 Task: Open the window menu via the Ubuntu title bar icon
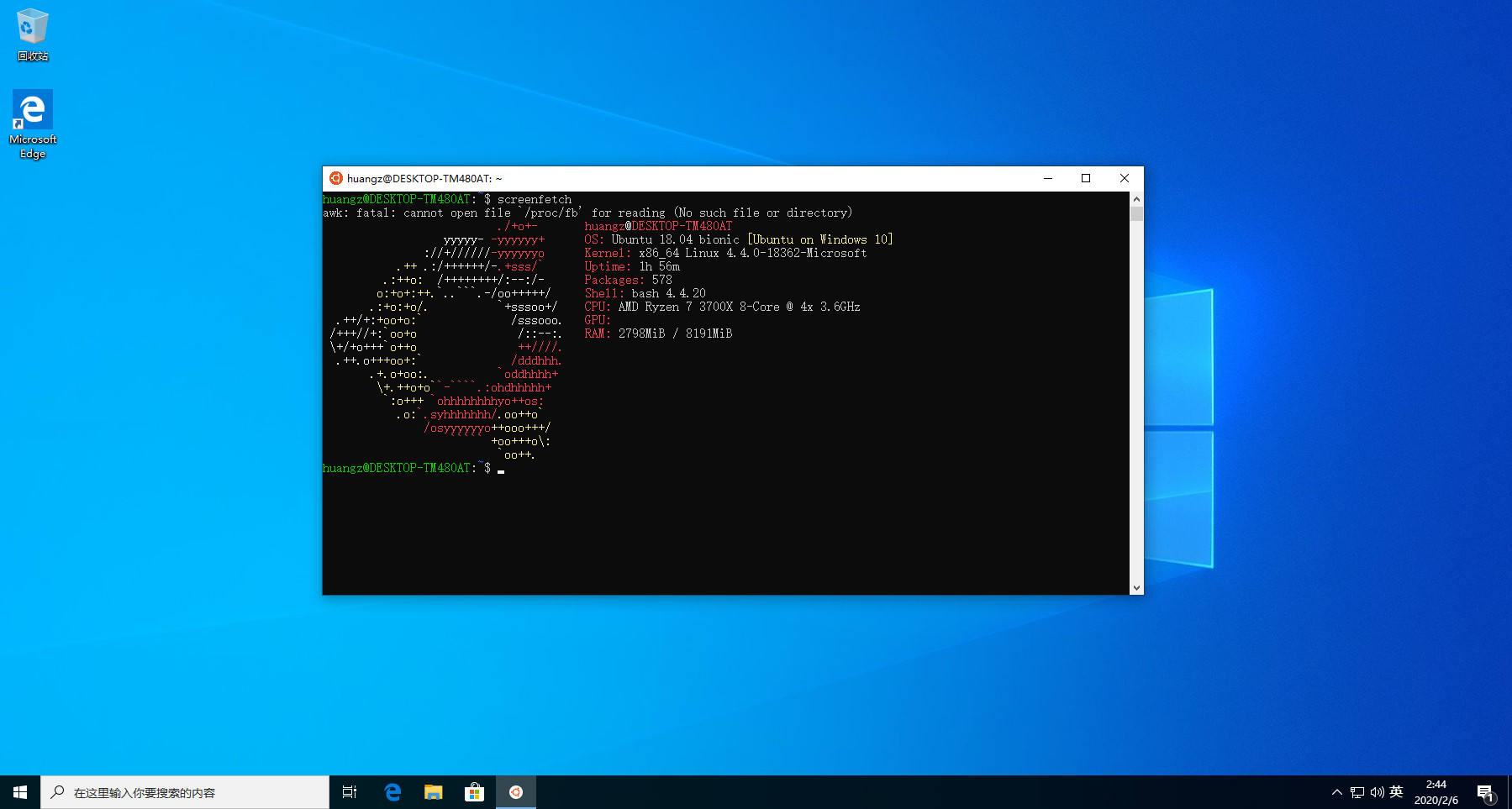point(337,178)
